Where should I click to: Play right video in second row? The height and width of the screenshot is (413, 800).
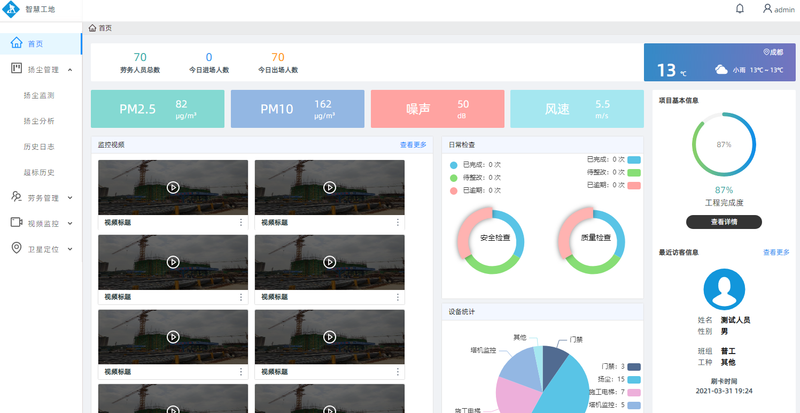click(330, 262)
